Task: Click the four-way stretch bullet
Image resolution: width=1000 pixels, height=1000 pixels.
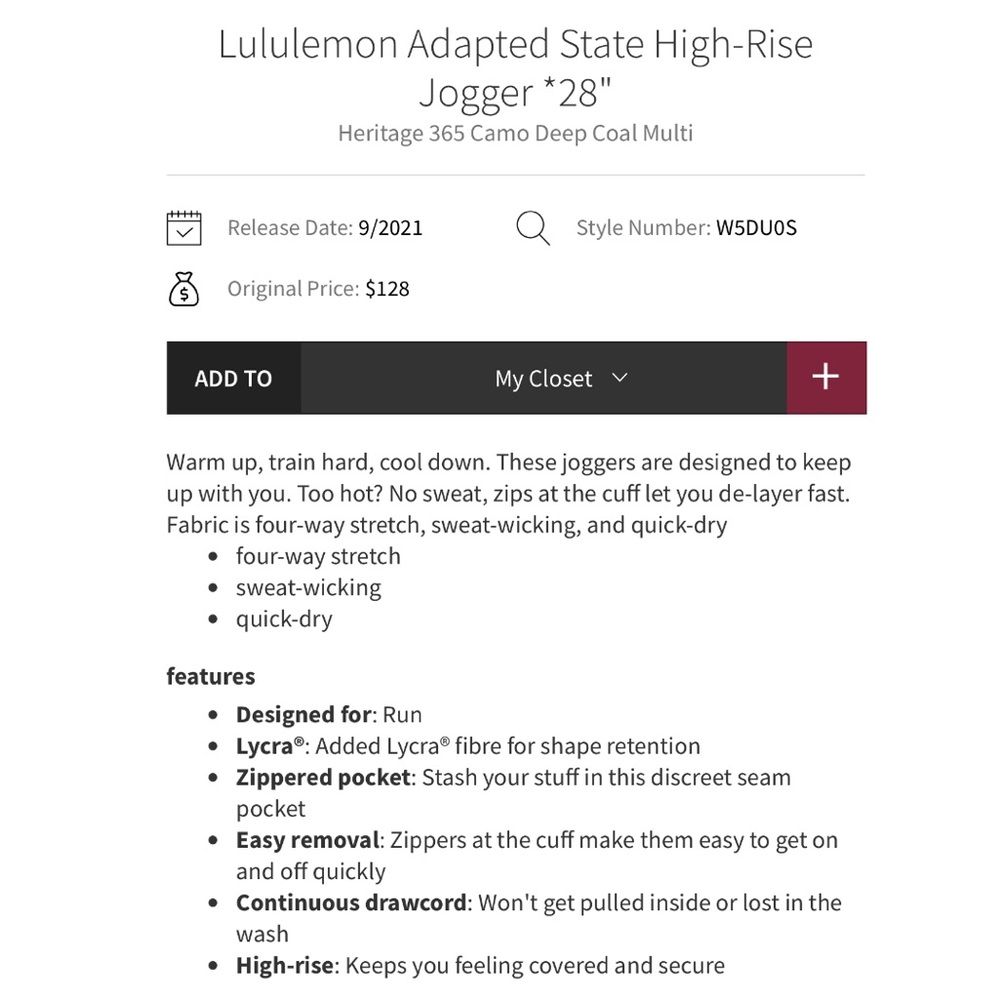Action: (x=318, y=556)
